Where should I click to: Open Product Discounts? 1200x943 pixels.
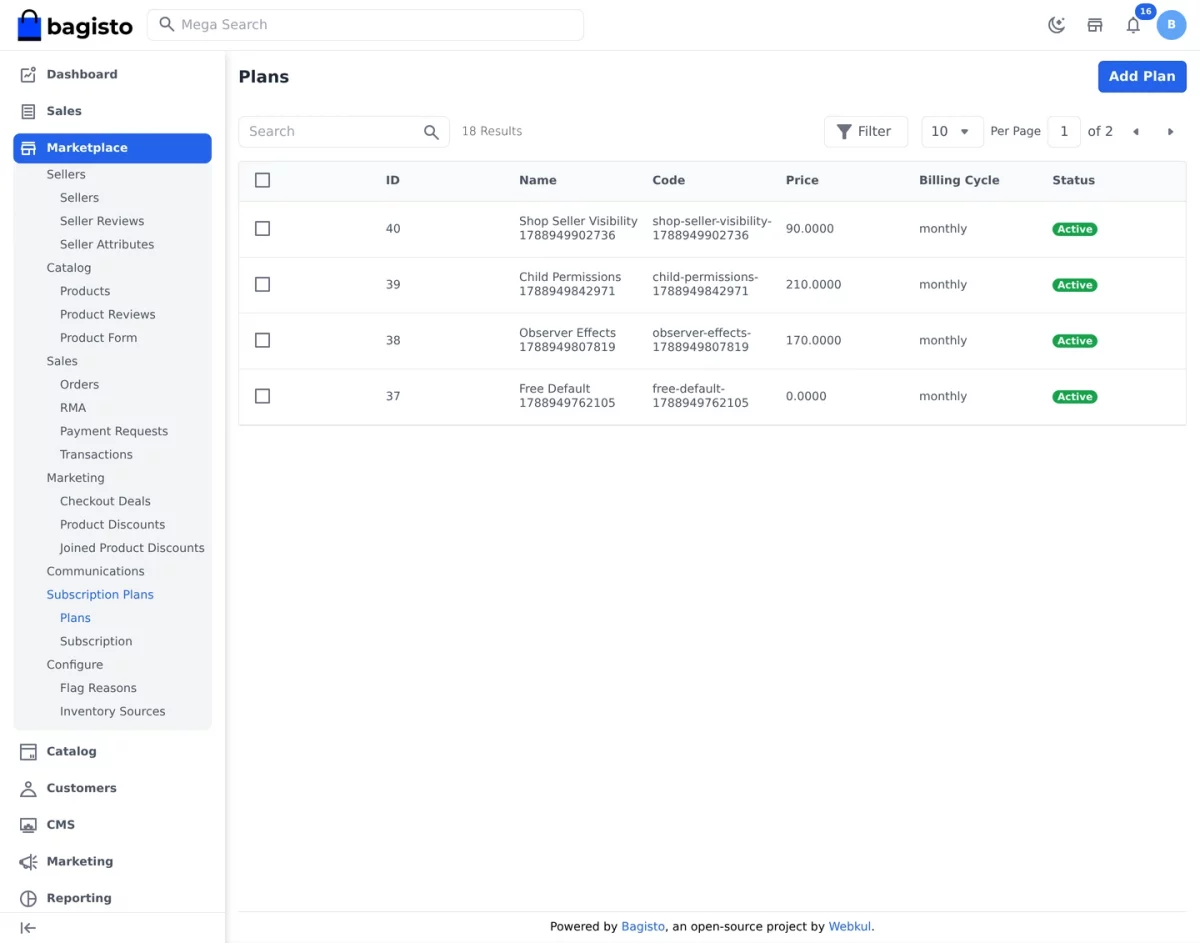pos(112,525)
